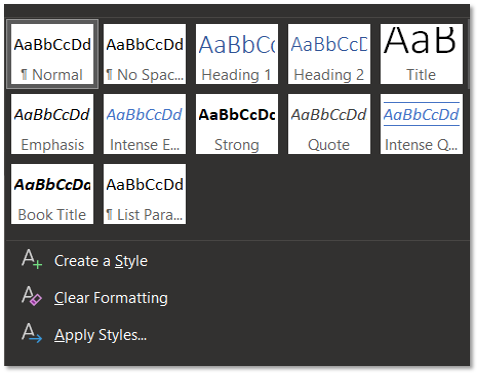Click the Create a Style icon

[32, 259]
